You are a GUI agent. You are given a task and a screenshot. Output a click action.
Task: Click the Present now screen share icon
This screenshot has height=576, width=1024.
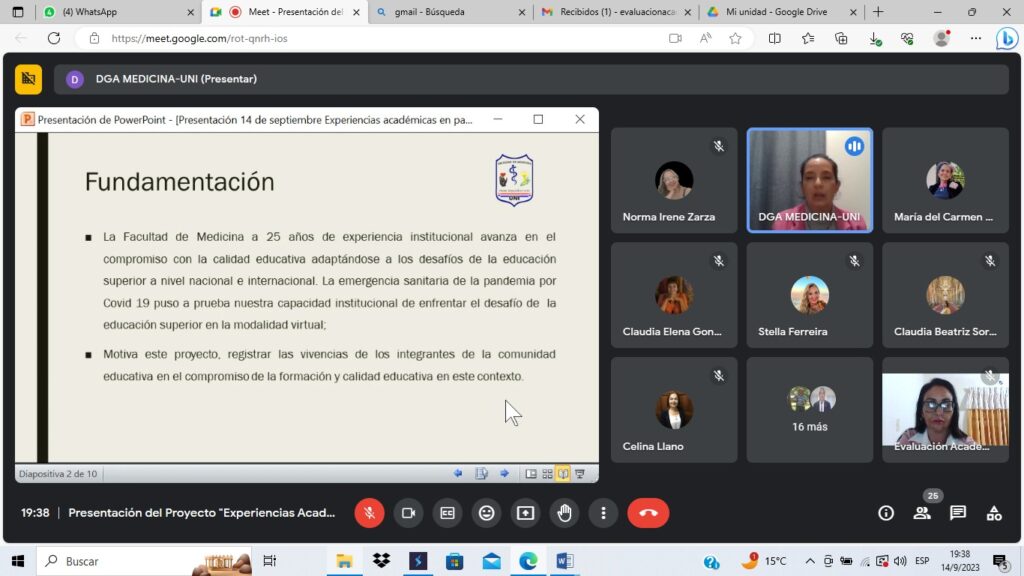525,513
